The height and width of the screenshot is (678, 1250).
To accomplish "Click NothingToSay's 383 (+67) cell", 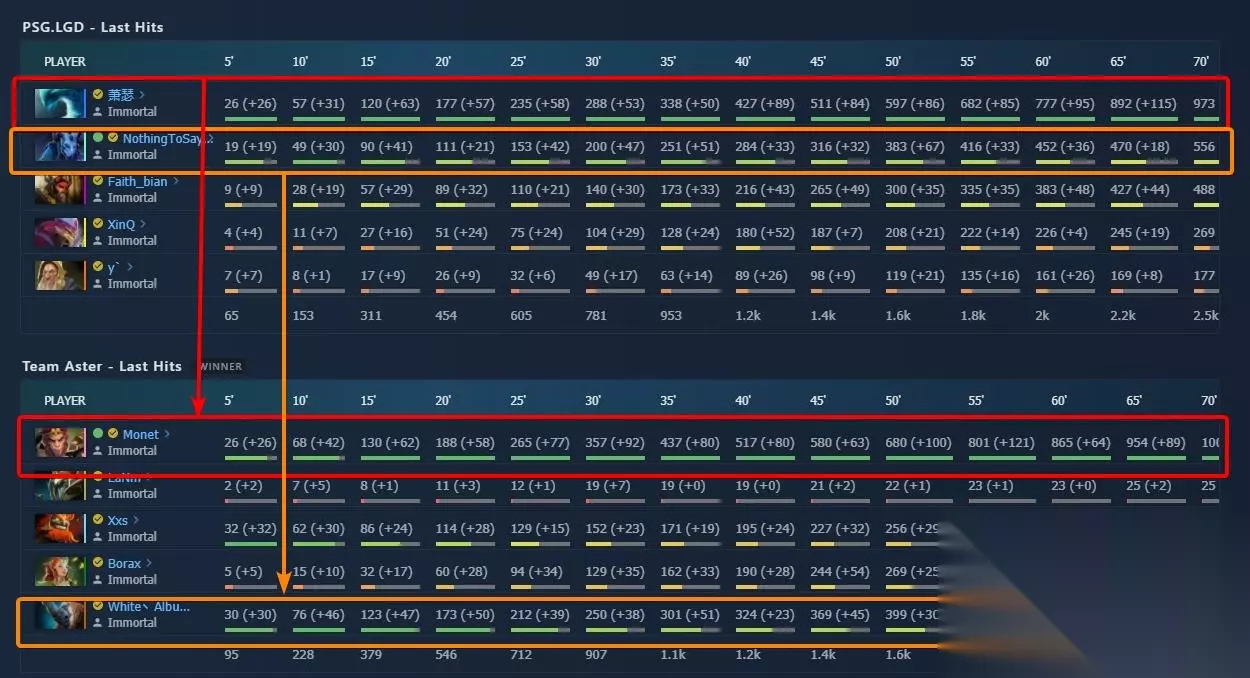I will click(x=914, y=146).
